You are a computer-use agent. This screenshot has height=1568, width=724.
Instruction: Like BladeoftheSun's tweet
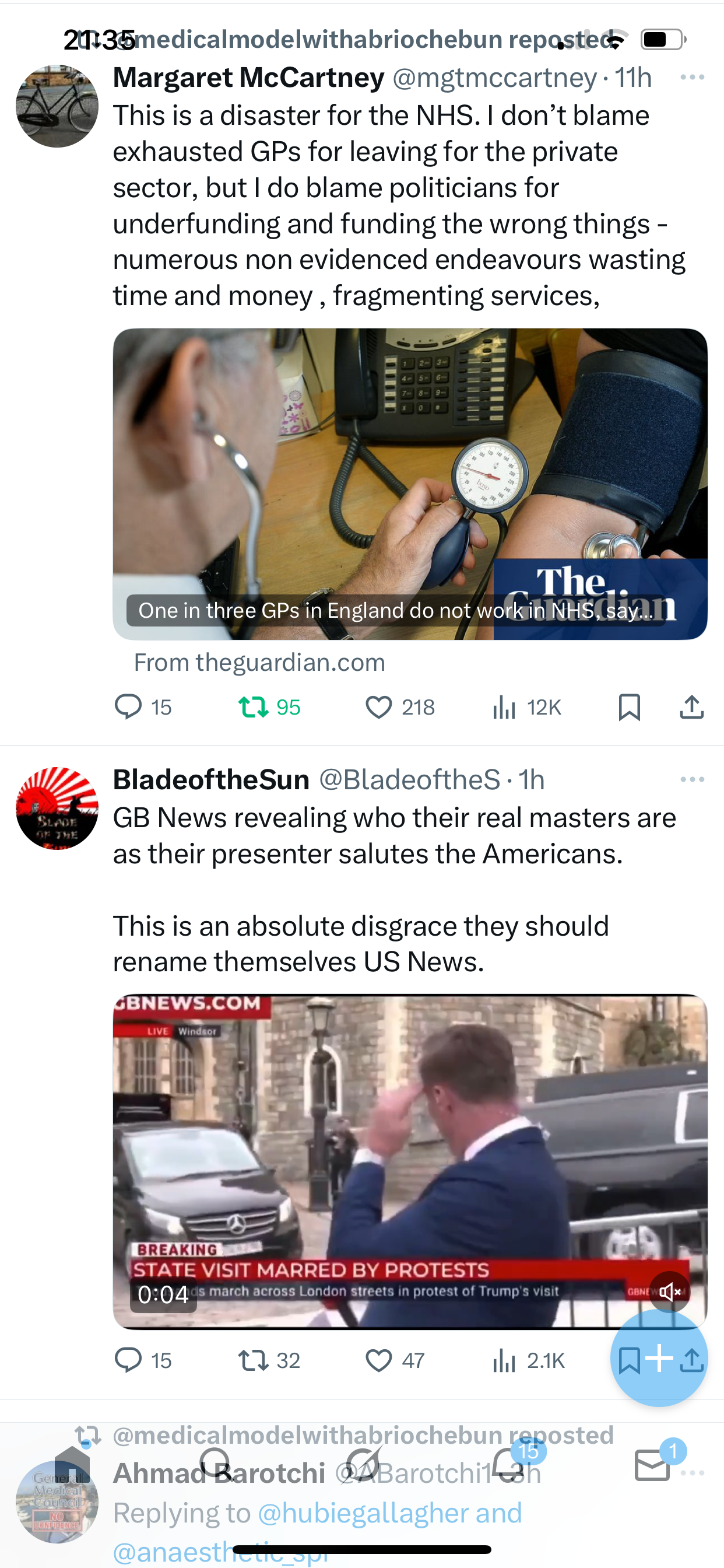[395, 1360]
